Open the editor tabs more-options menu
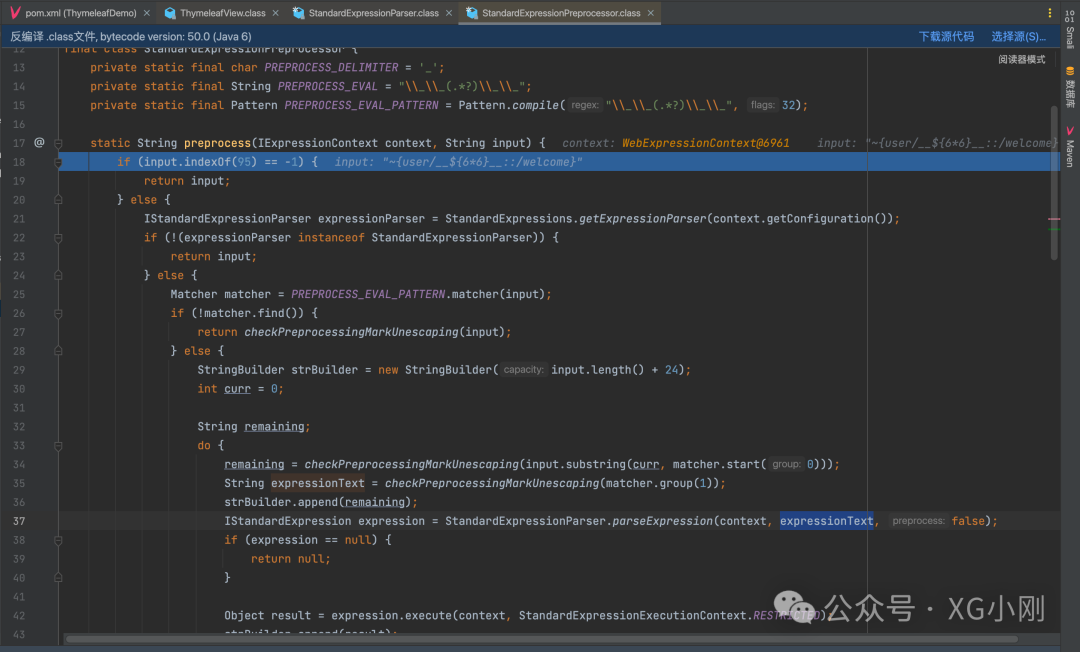1080x652 pixels. (x=1050, y=13)
